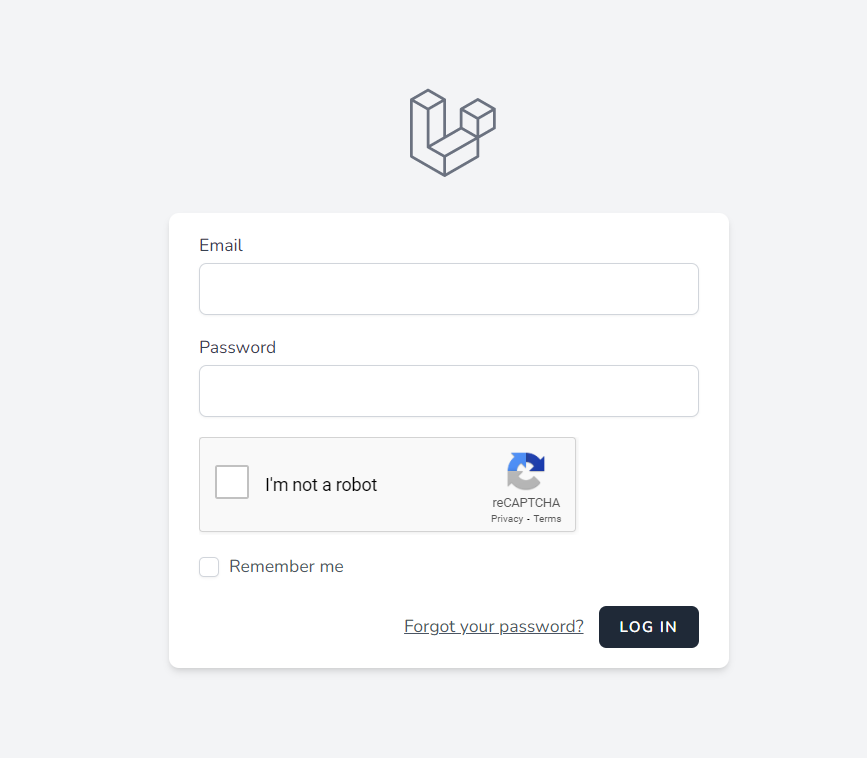Click the reCAPTCHA text below the logo
This screenshot has height=758, width=867.
coord(526,503)
